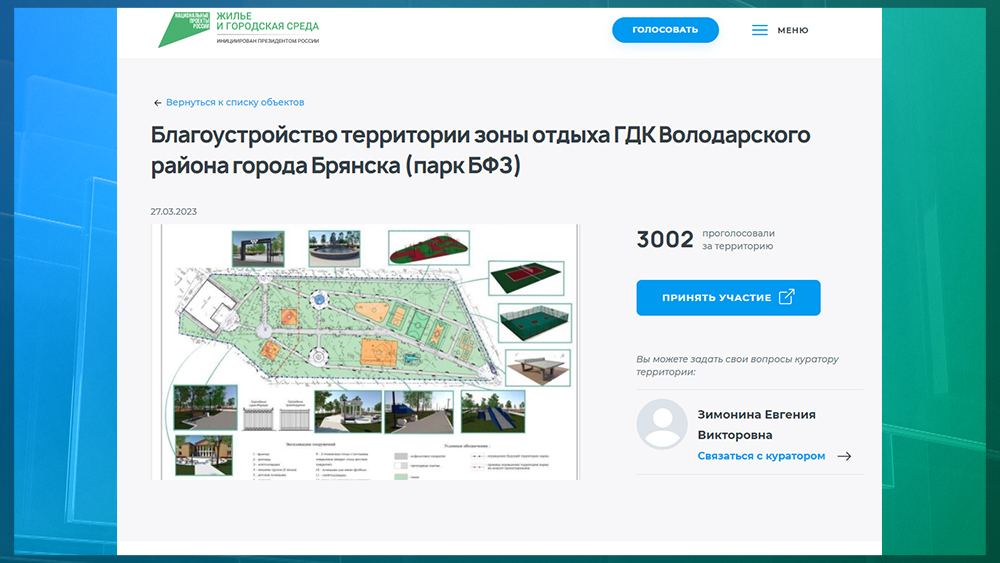
Task: Follow the "Связаться с куратором" link
Action: (x=761, y=456)
